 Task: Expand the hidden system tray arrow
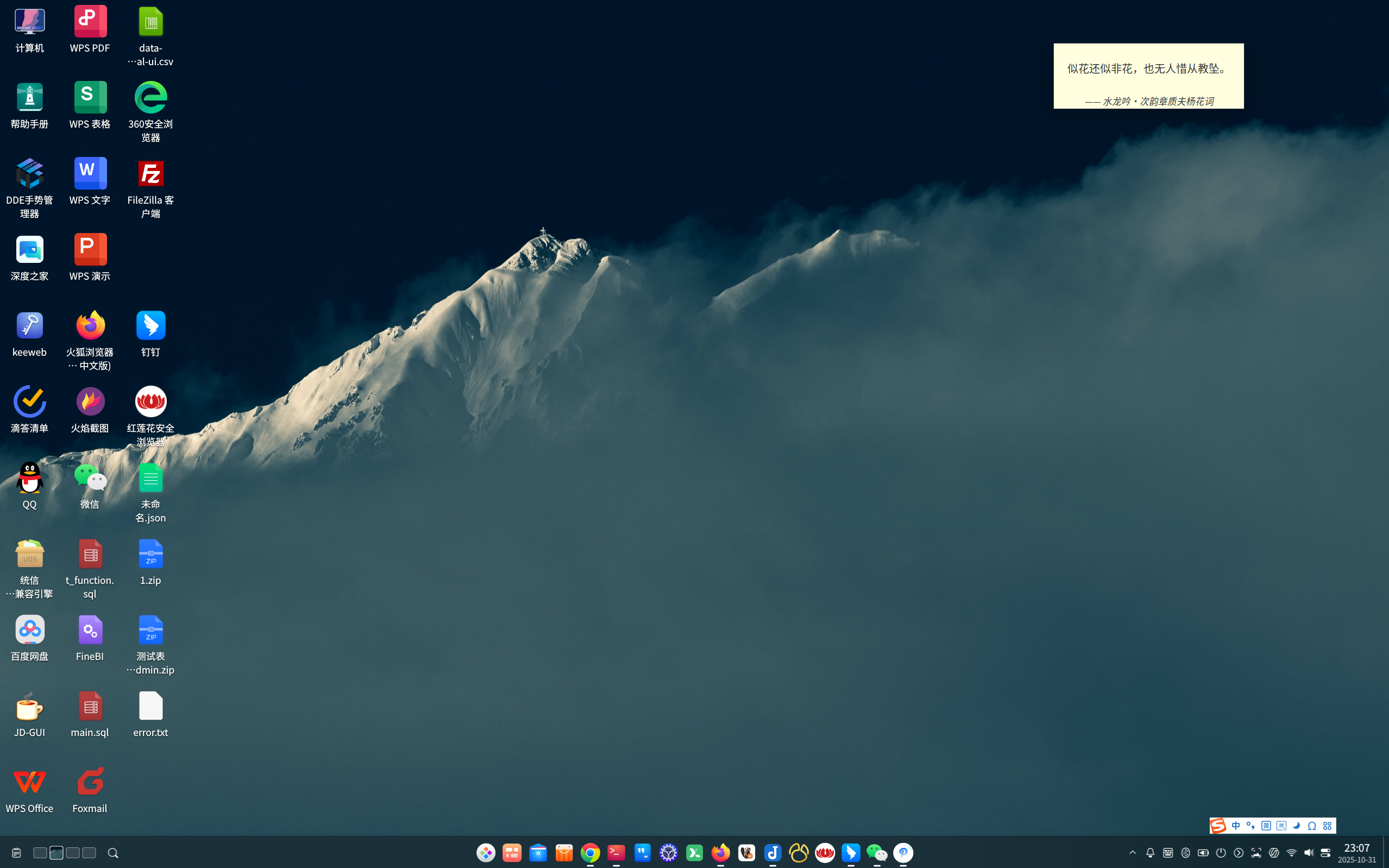tap(1133, 852)
